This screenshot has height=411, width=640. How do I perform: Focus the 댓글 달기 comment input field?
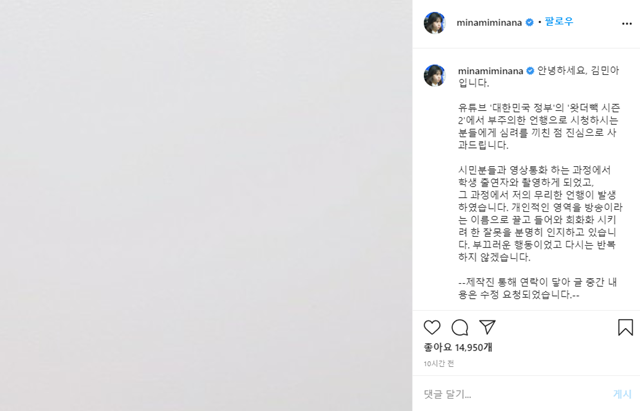point(514,394)
